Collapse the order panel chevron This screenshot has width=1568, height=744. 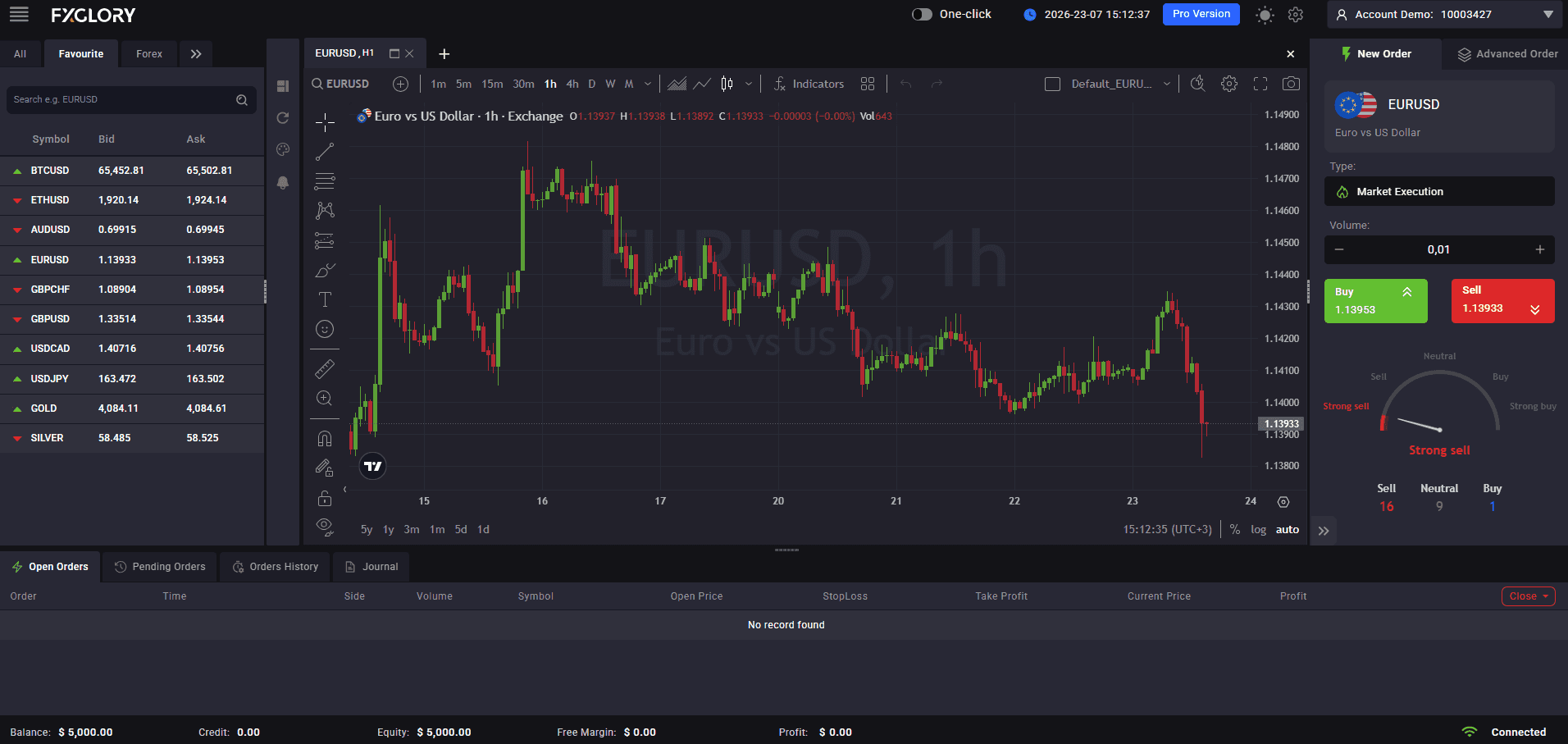(x=1324, y=531)
